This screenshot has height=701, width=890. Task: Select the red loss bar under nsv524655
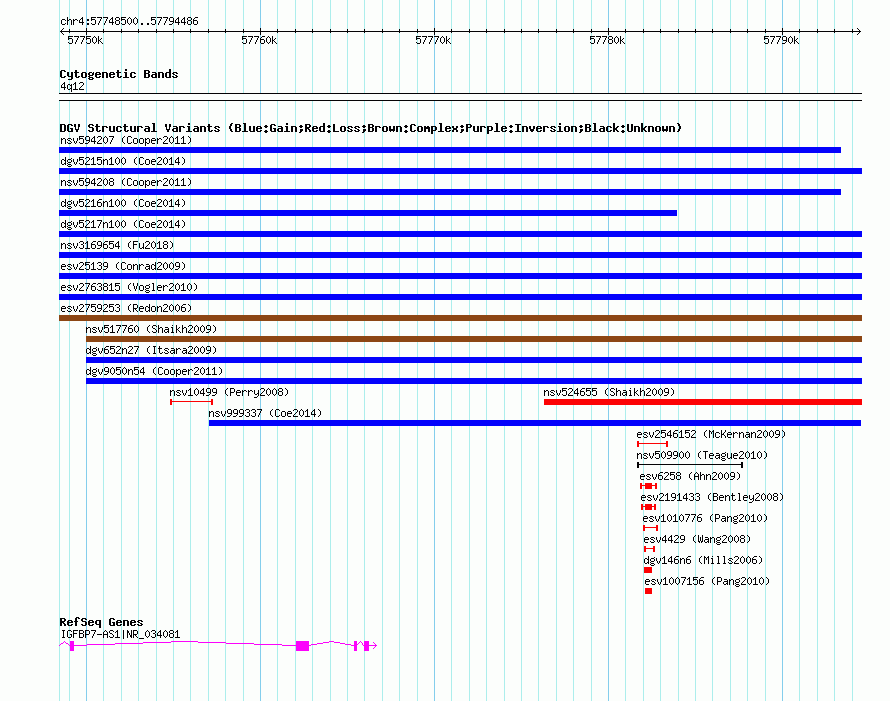703,402
